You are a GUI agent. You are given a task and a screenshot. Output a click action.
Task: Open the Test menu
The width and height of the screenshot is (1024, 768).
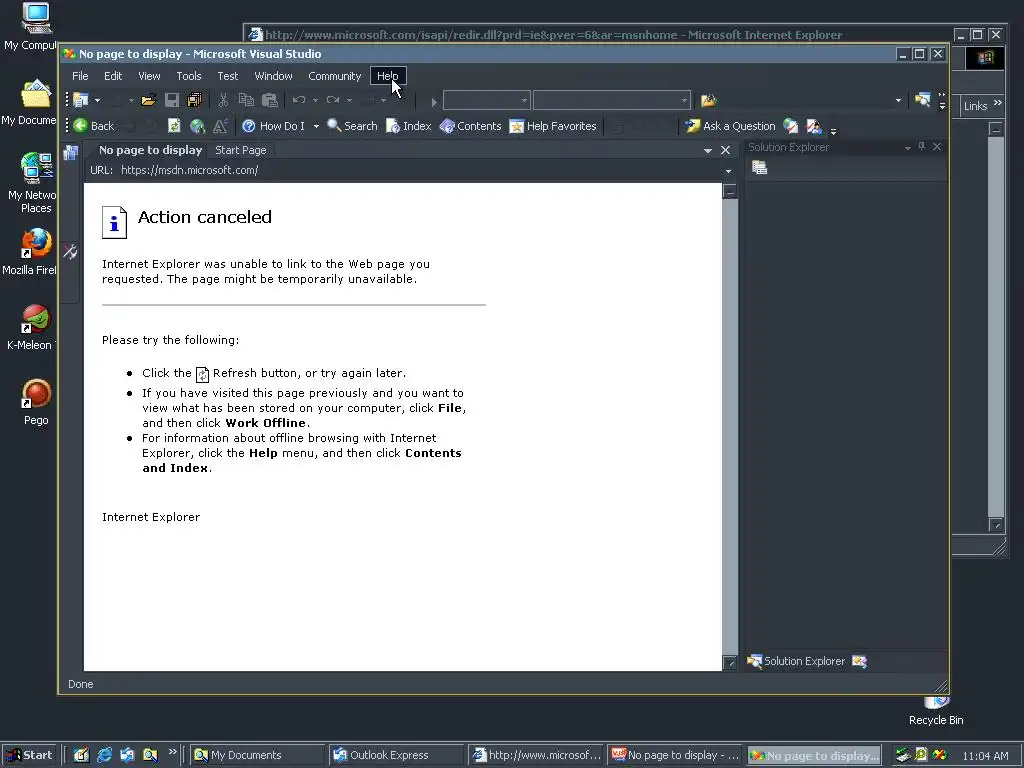pyautogui.click(x=228, y=76)
